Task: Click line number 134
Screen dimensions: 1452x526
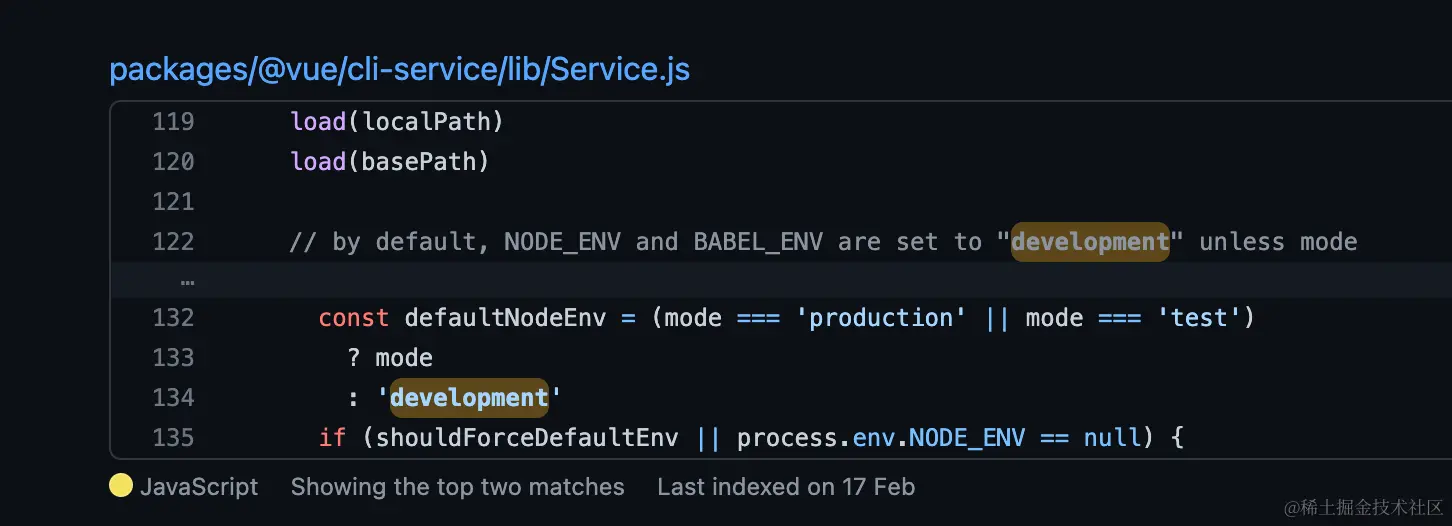Action: pos(173,398)
